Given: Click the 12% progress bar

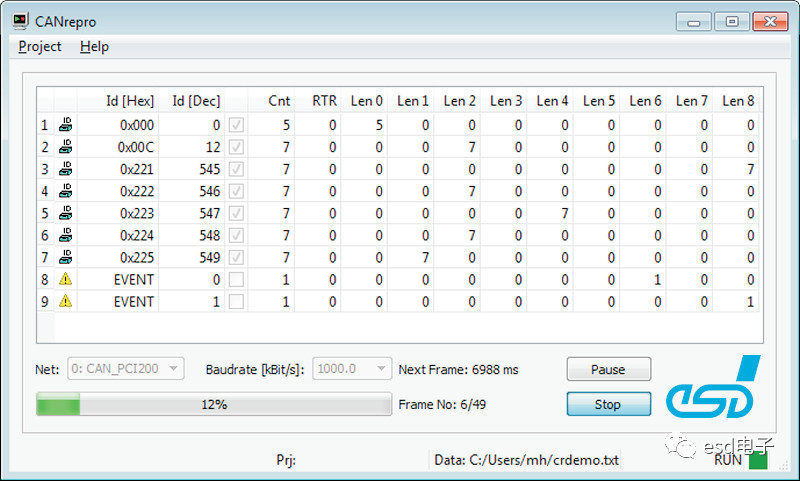Looking at the screenshot, I should pos(214,404).
